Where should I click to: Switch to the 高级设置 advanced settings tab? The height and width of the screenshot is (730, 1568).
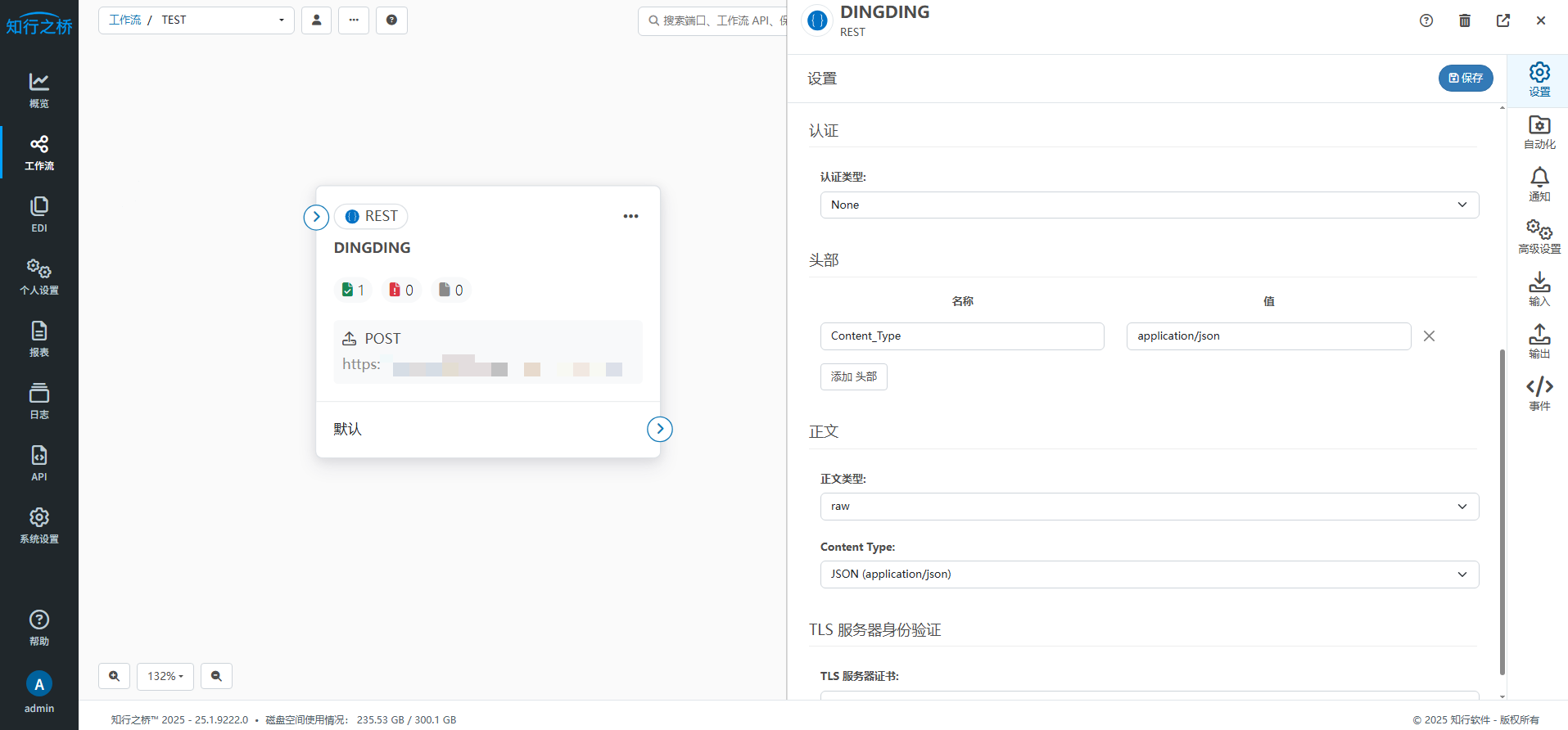pos(1539,237)
